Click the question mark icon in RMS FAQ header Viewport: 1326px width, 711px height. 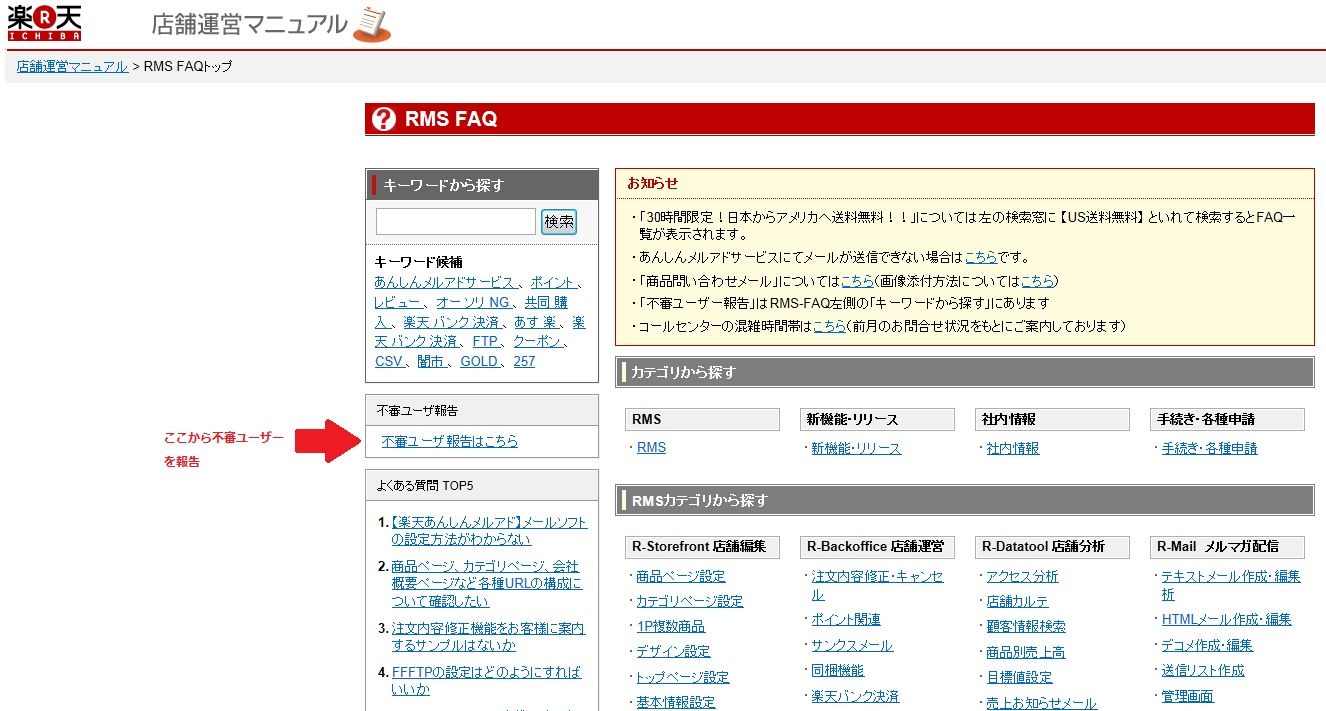tap(384, 119)
